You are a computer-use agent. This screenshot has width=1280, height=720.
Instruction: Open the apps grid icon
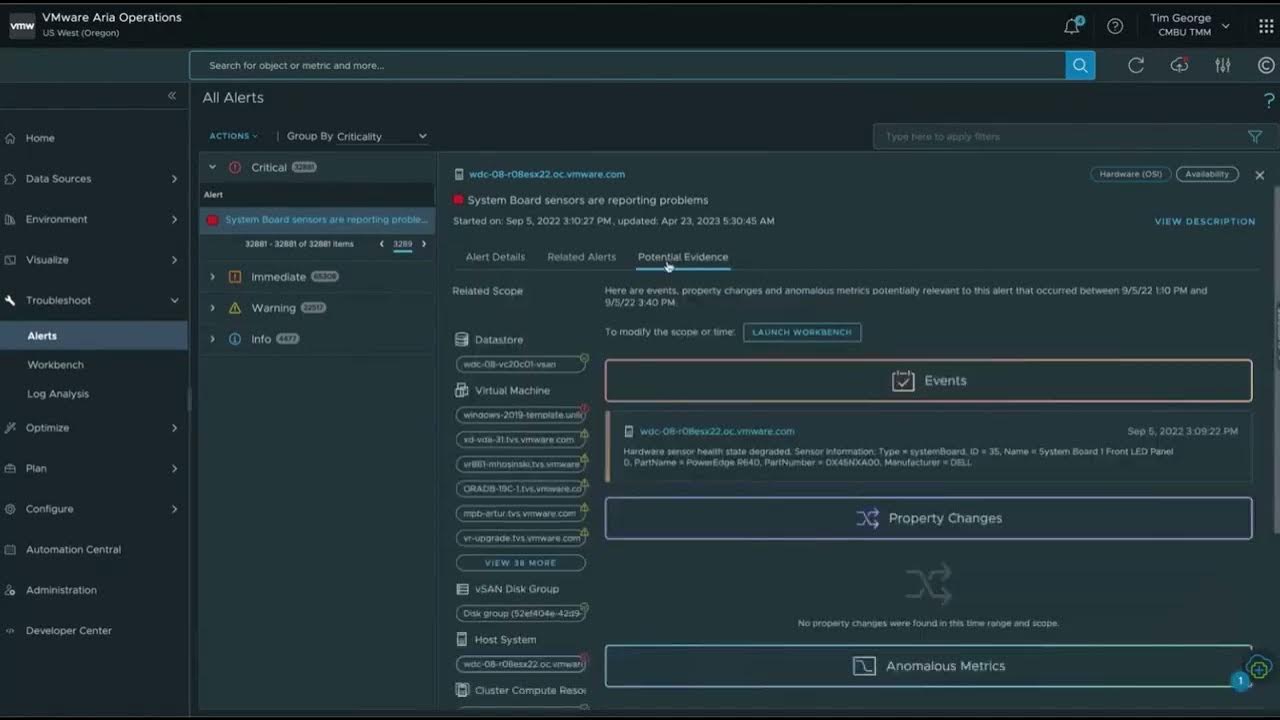(x=1266, y=26)
